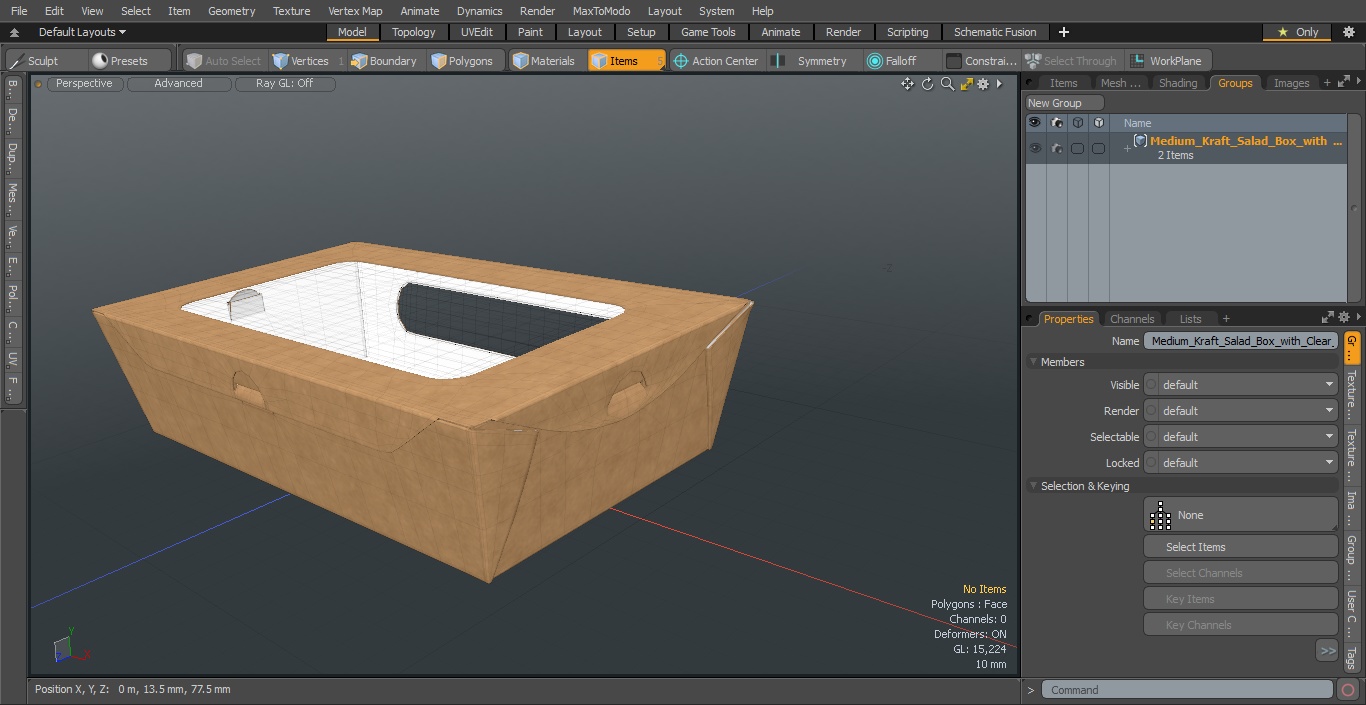Switch to Vertices selection mode

tap(301, 61)
